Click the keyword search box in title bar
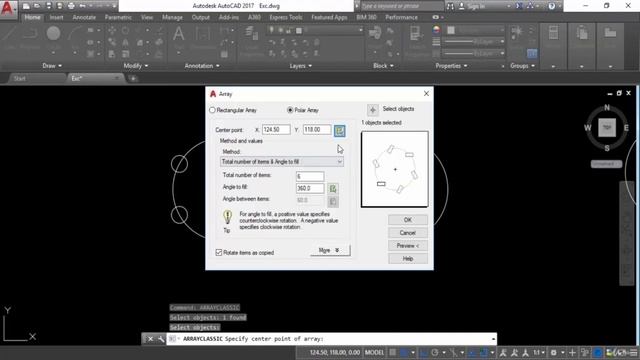640x360 pixels. click(x=402, y=6)
